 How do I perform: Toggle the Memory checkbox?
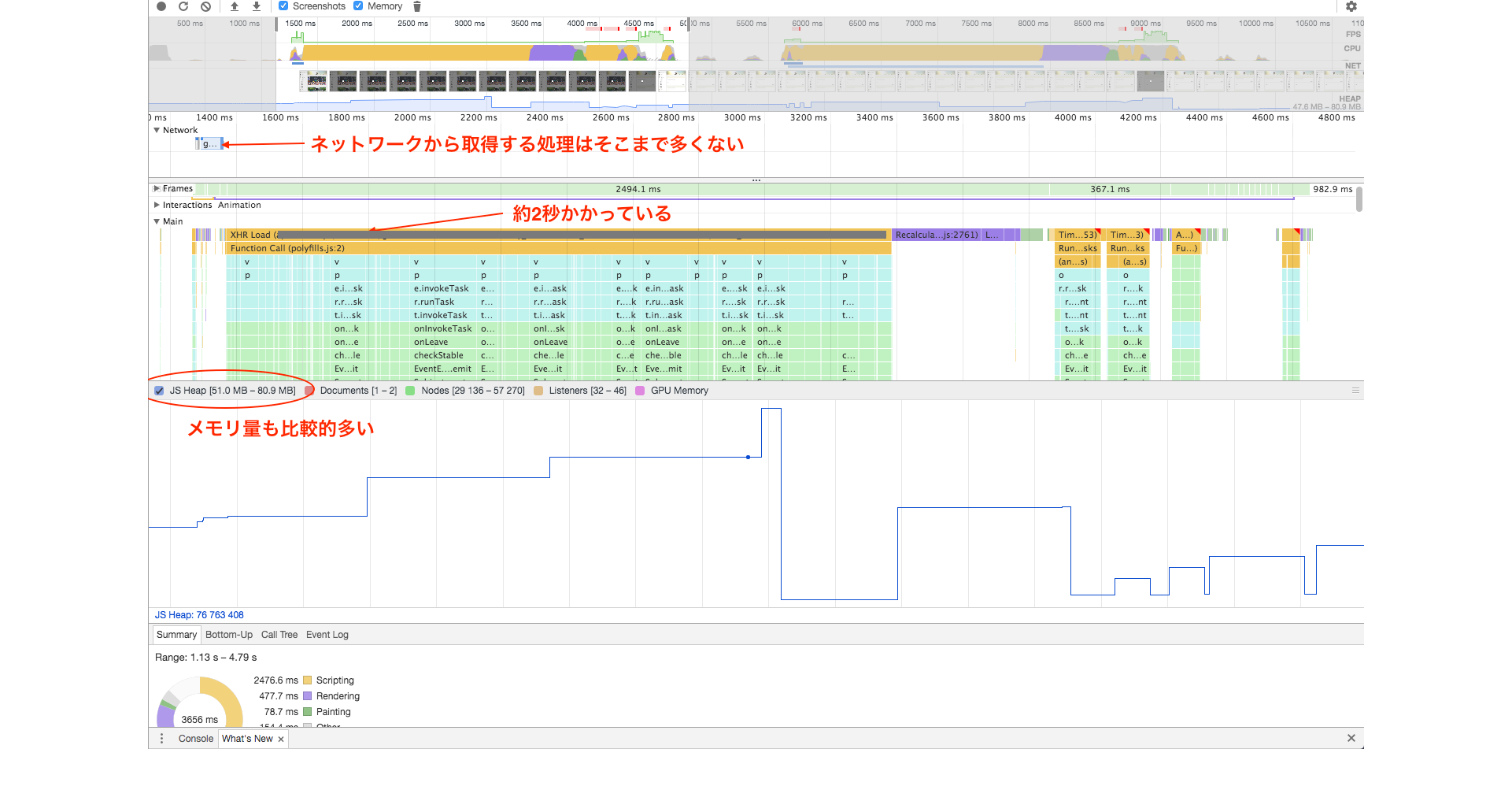[x=358, y=6]
